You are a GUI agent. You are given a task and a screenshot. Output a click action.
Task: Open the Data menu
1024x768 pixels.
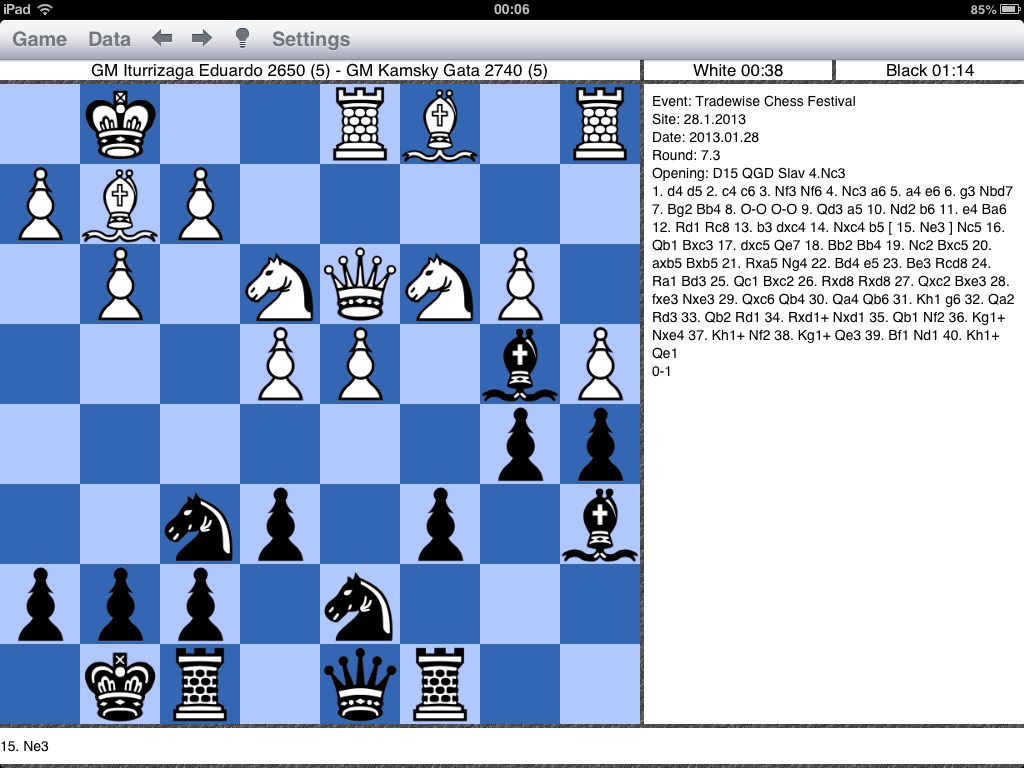(109, 39)
